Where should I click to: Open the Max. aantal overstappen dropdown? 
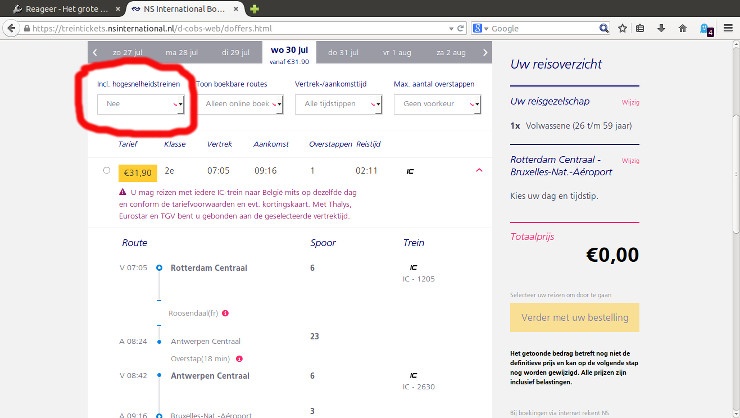[x=437, y=104]
